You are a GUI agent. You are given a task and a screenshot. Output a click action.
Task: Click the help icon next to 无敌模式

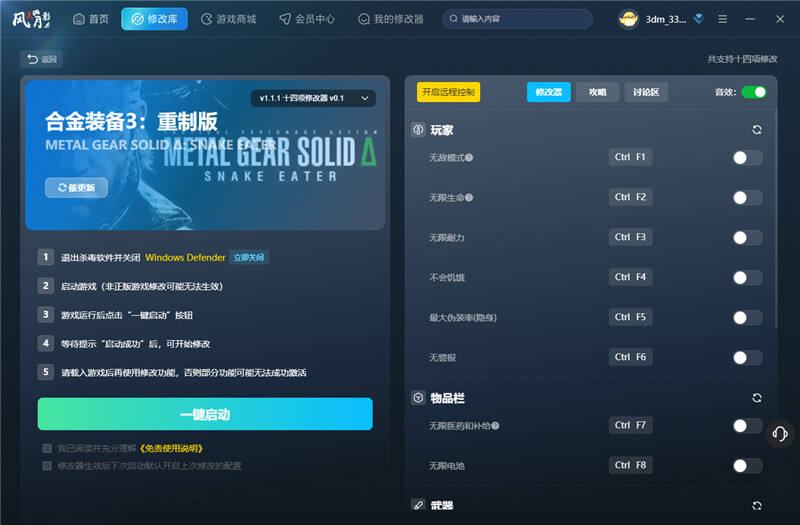coord(469,158)
